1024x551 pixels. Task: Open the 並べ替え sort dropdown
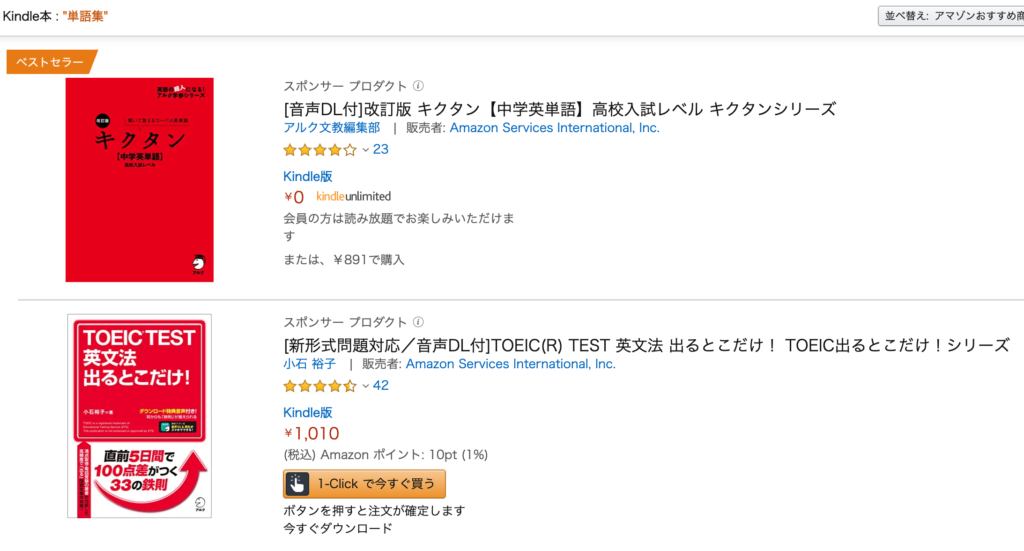951,16
